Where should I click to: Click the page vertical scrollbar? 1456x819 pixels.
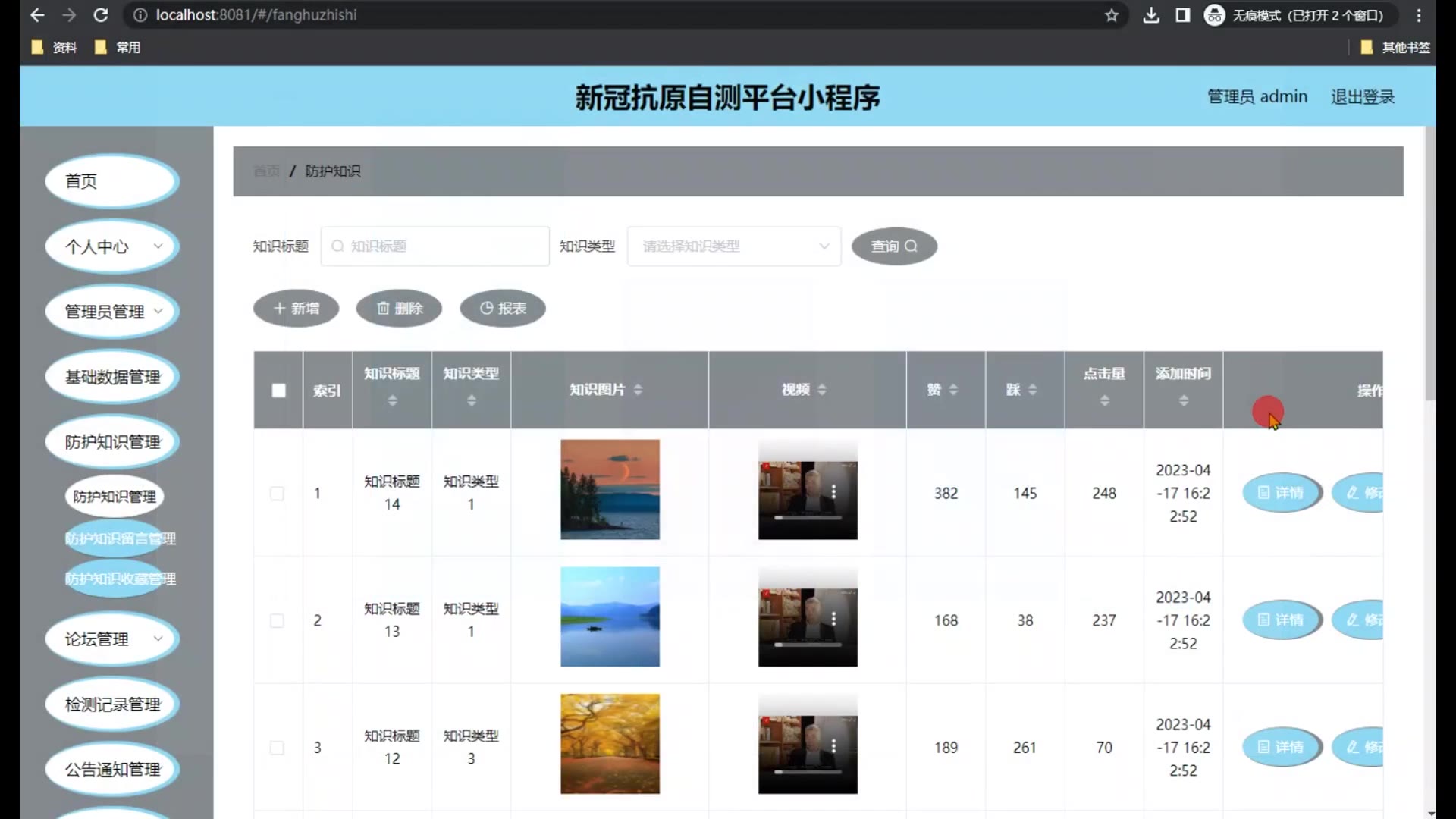(x=1430, y=264)
